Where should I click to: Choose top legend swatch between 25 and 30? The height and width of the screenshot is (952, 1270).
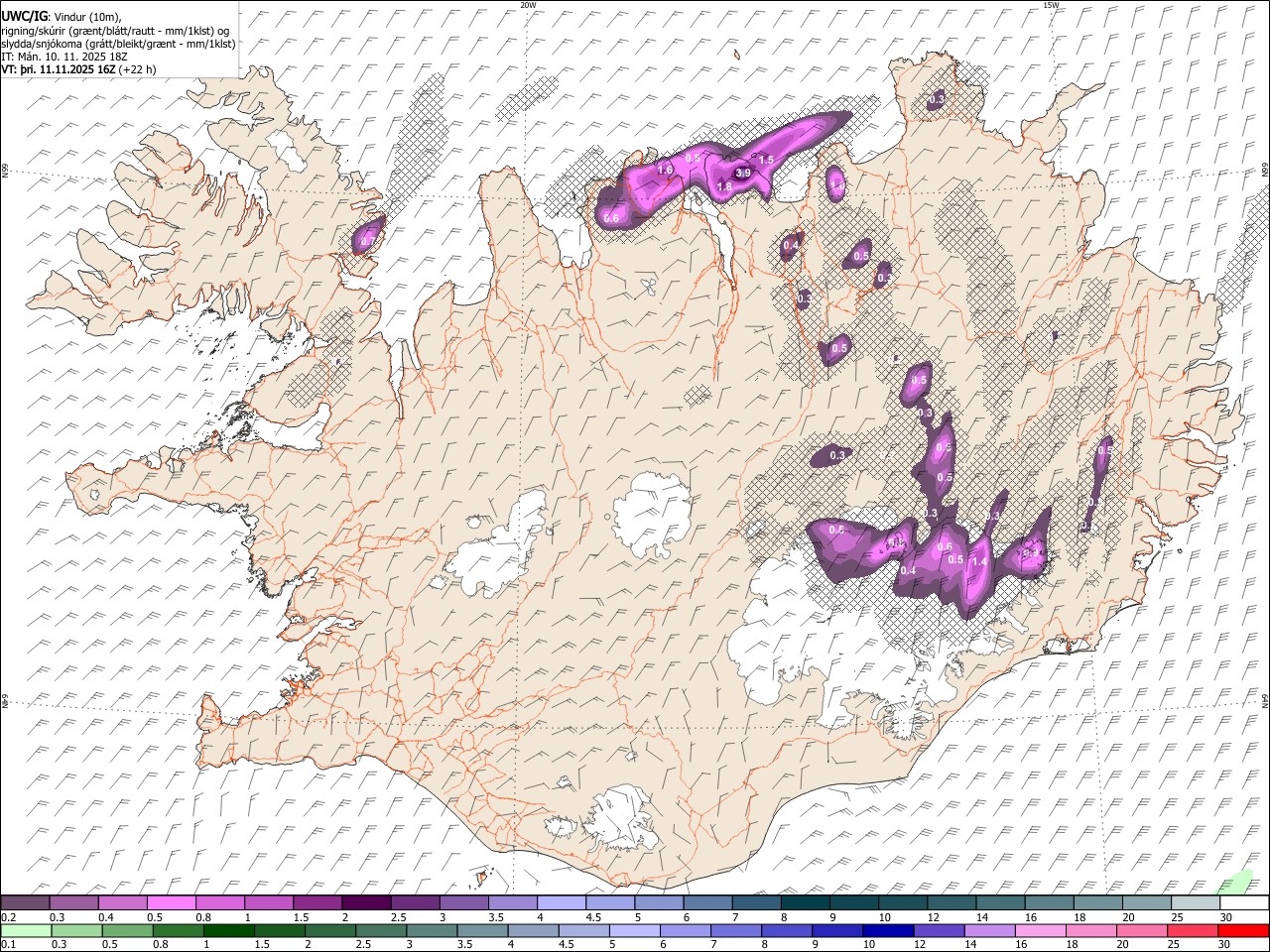pos(1195,902)
